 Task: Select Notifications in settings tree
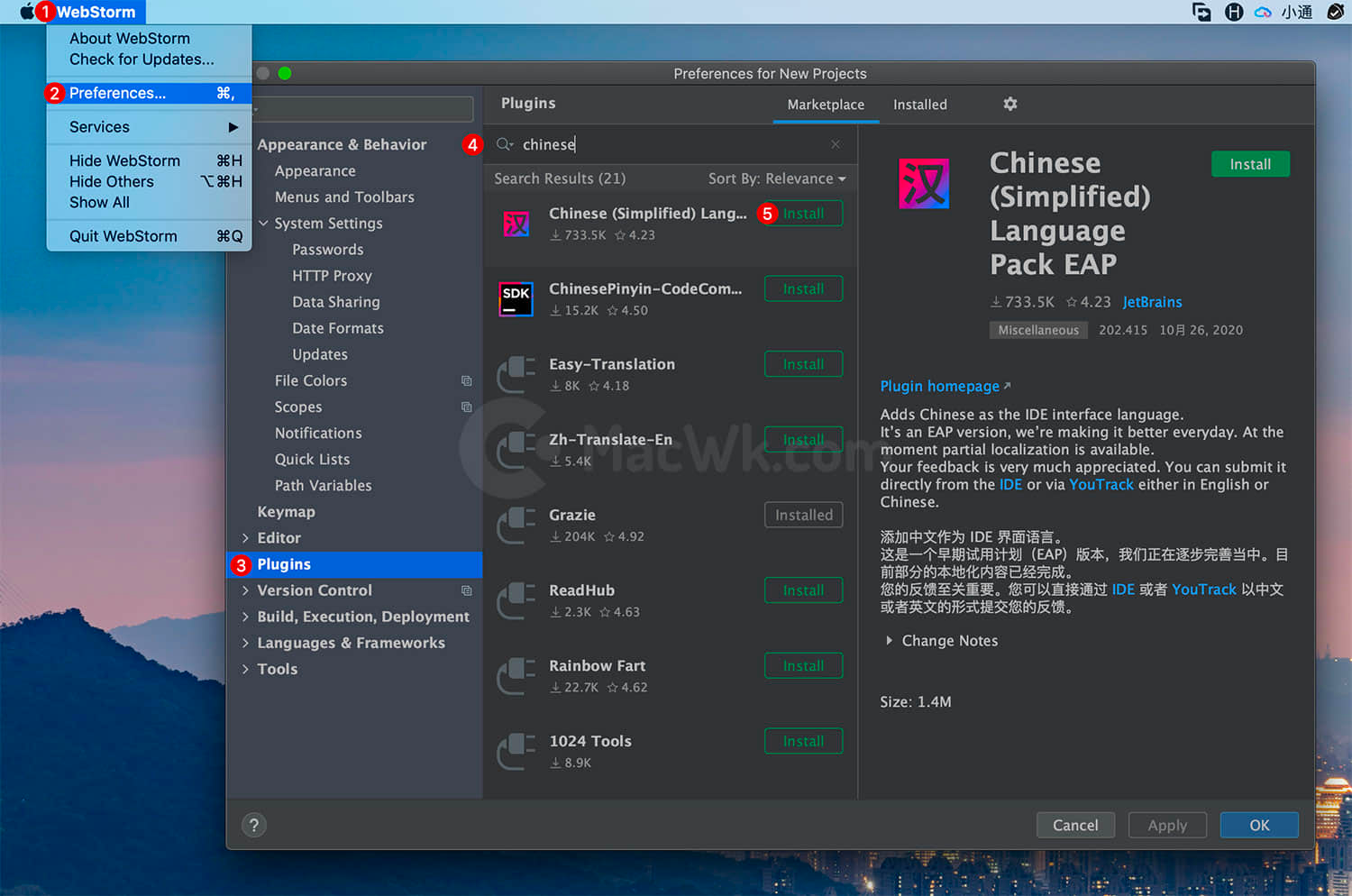(x=318, y=434)
